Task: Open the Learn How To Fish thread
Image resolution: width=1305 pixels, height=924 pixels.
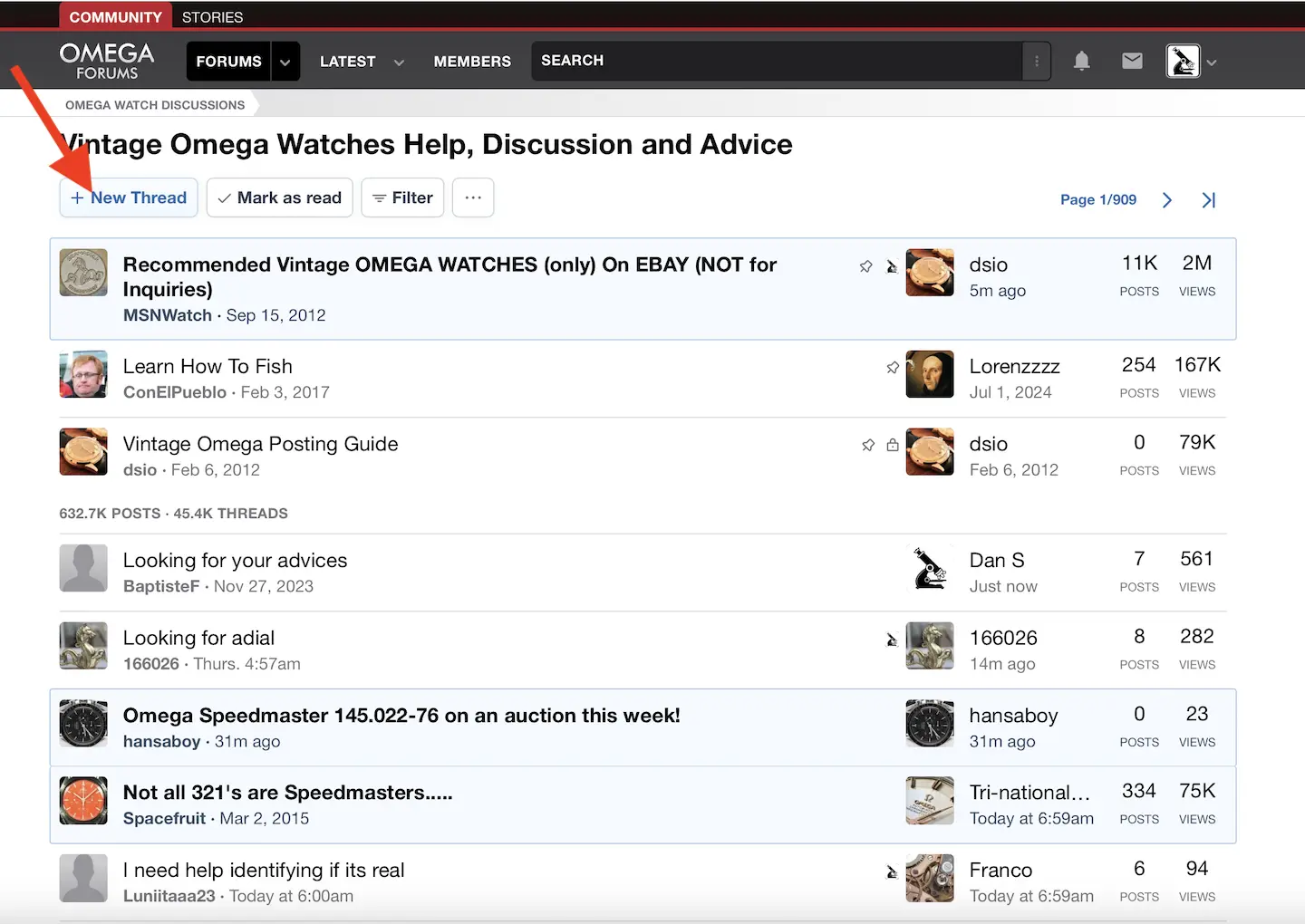Action: click(x=208, y=366)
